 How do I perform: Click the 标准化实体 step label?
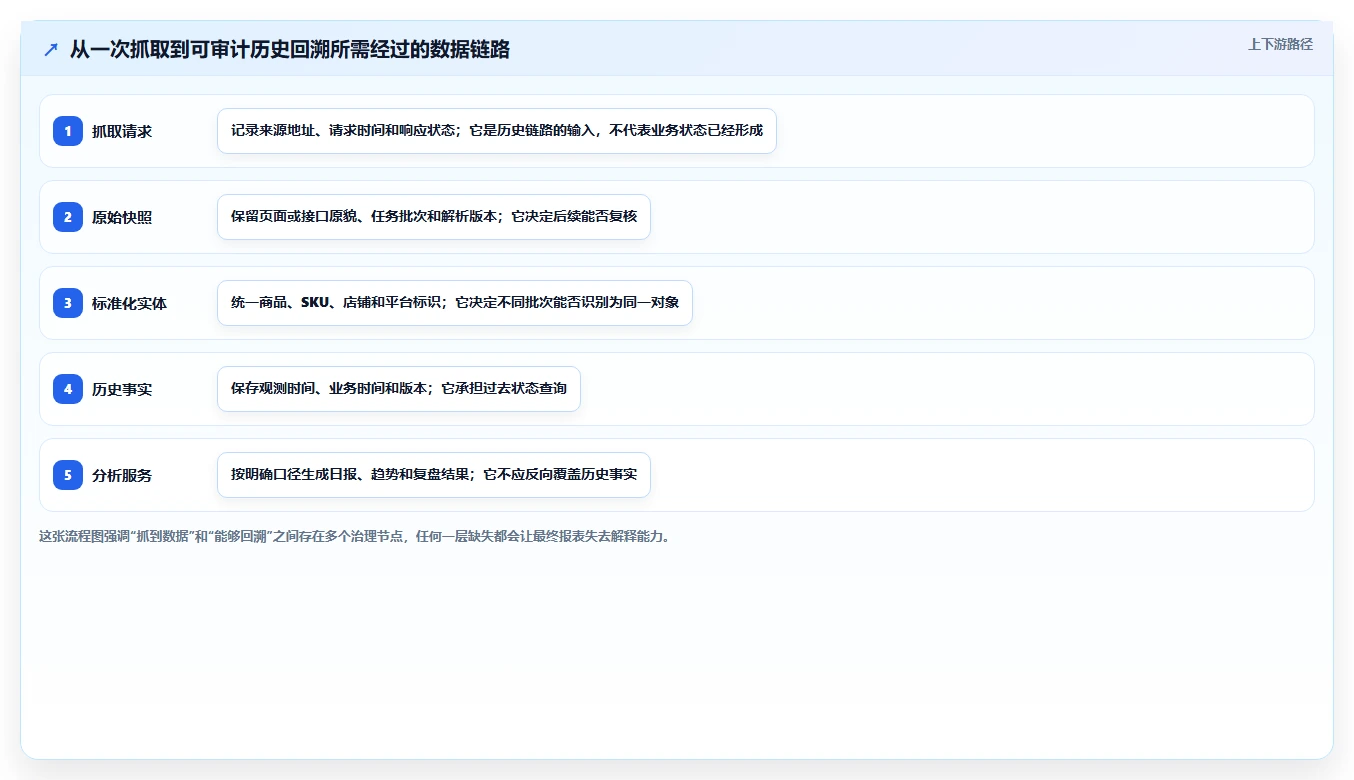(x=129, y=303)
